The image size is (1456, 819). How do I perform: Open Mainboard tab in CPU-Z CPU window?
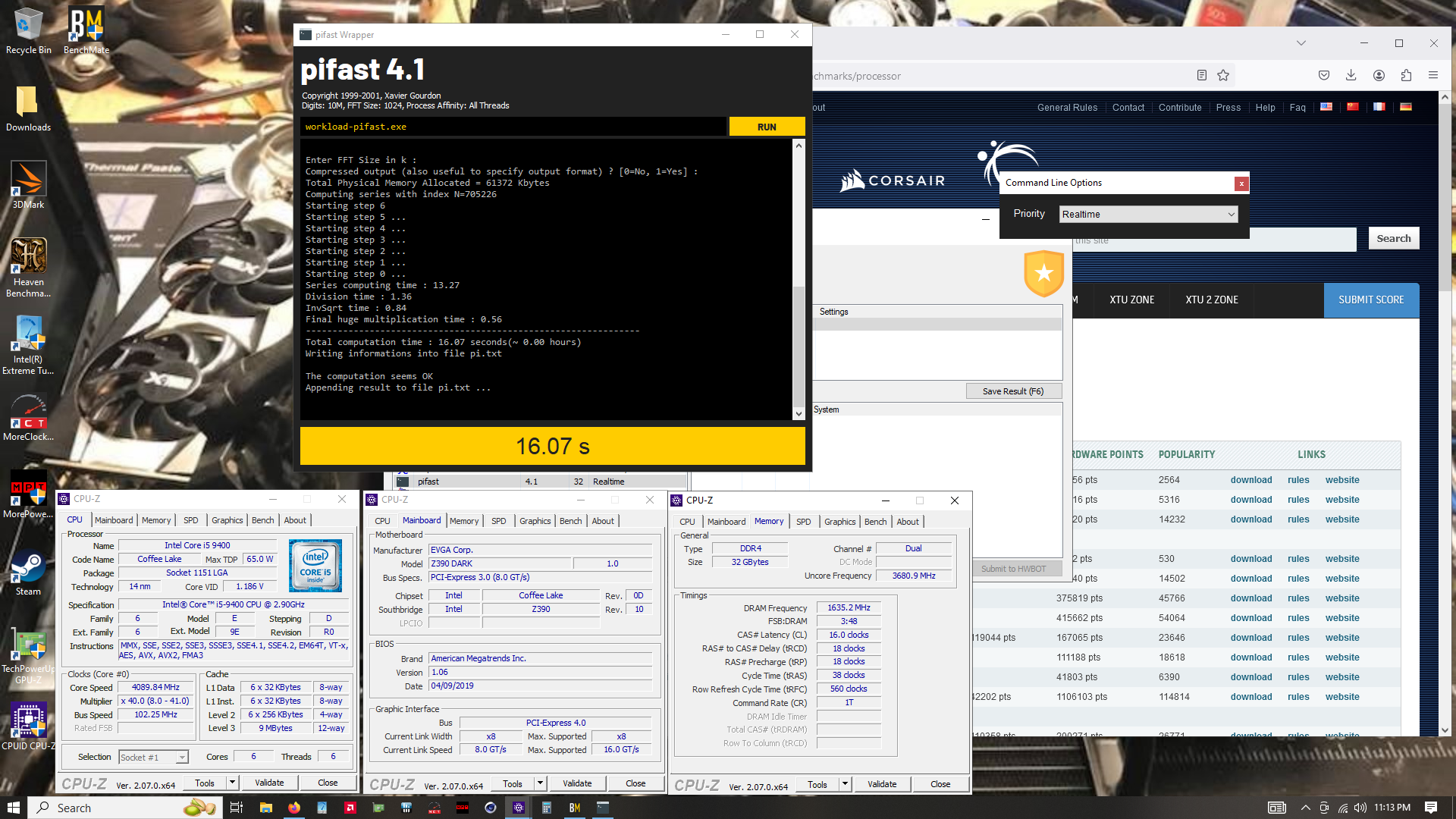click(114, 520)
